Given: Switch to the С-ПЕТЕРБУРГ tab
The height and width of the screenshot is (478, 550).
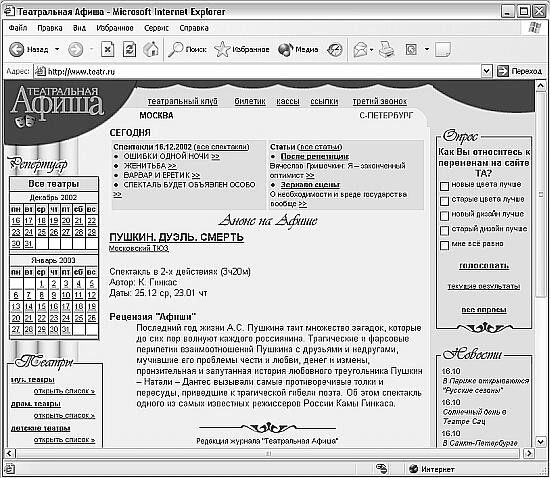Looking at the screenshot, I should [x=386, y=115].
